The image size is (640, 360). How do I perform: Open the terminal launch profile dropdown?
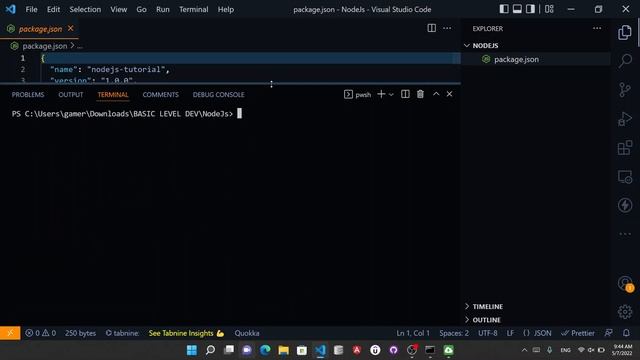[391, 95]
